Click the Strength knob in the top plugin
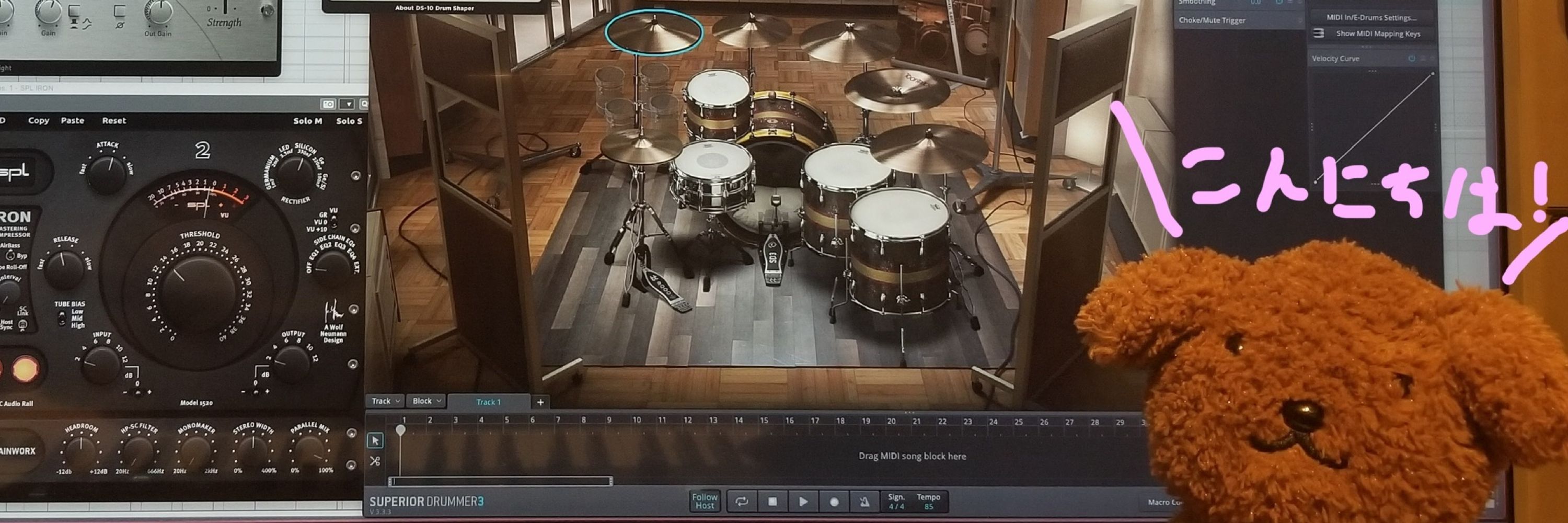Viewport: 1568px width, 523px height. point(225,6)
